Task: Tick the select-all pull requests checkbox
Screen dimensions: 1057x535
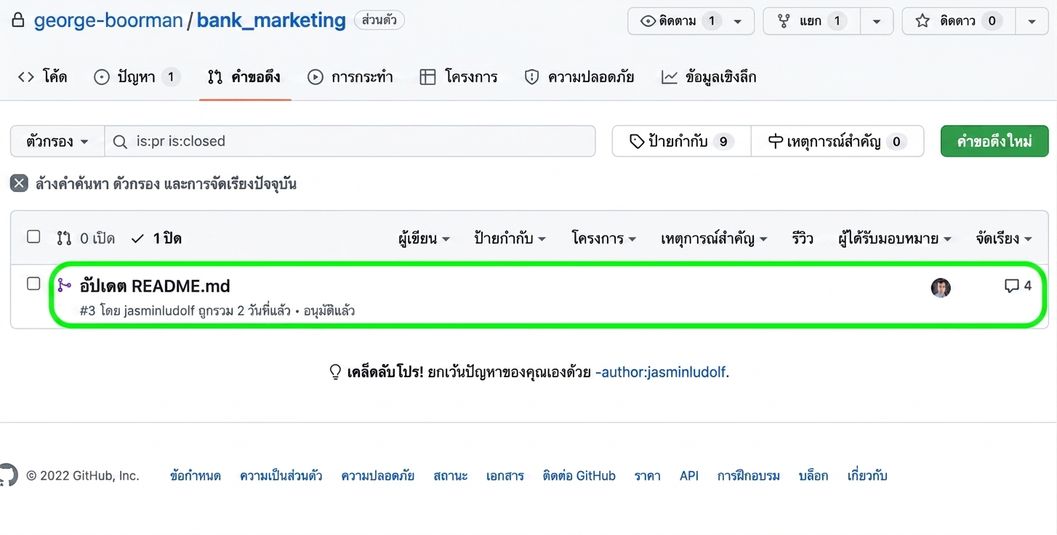Action: (x=33, y=237)
